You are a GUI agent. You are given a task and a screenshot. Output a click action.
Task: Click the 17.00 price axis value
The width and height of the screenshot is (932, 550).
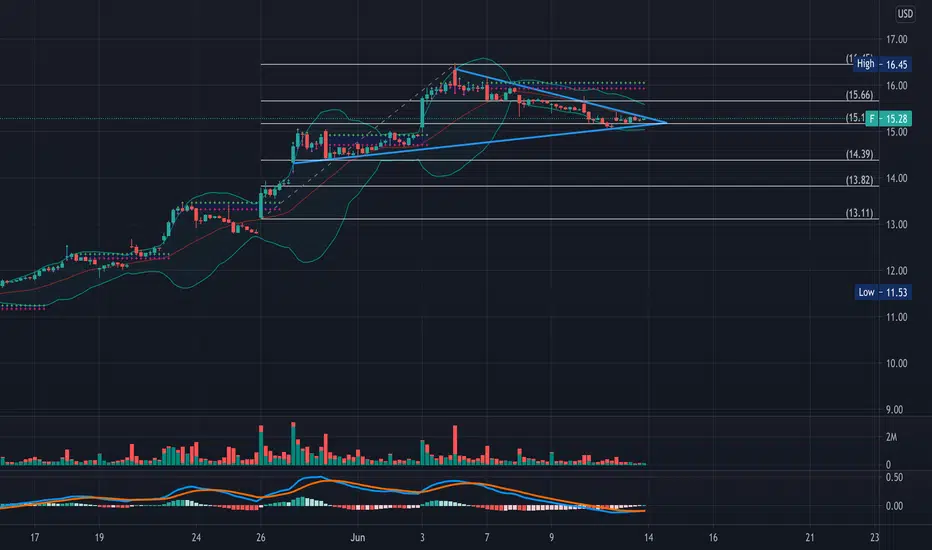896,39
